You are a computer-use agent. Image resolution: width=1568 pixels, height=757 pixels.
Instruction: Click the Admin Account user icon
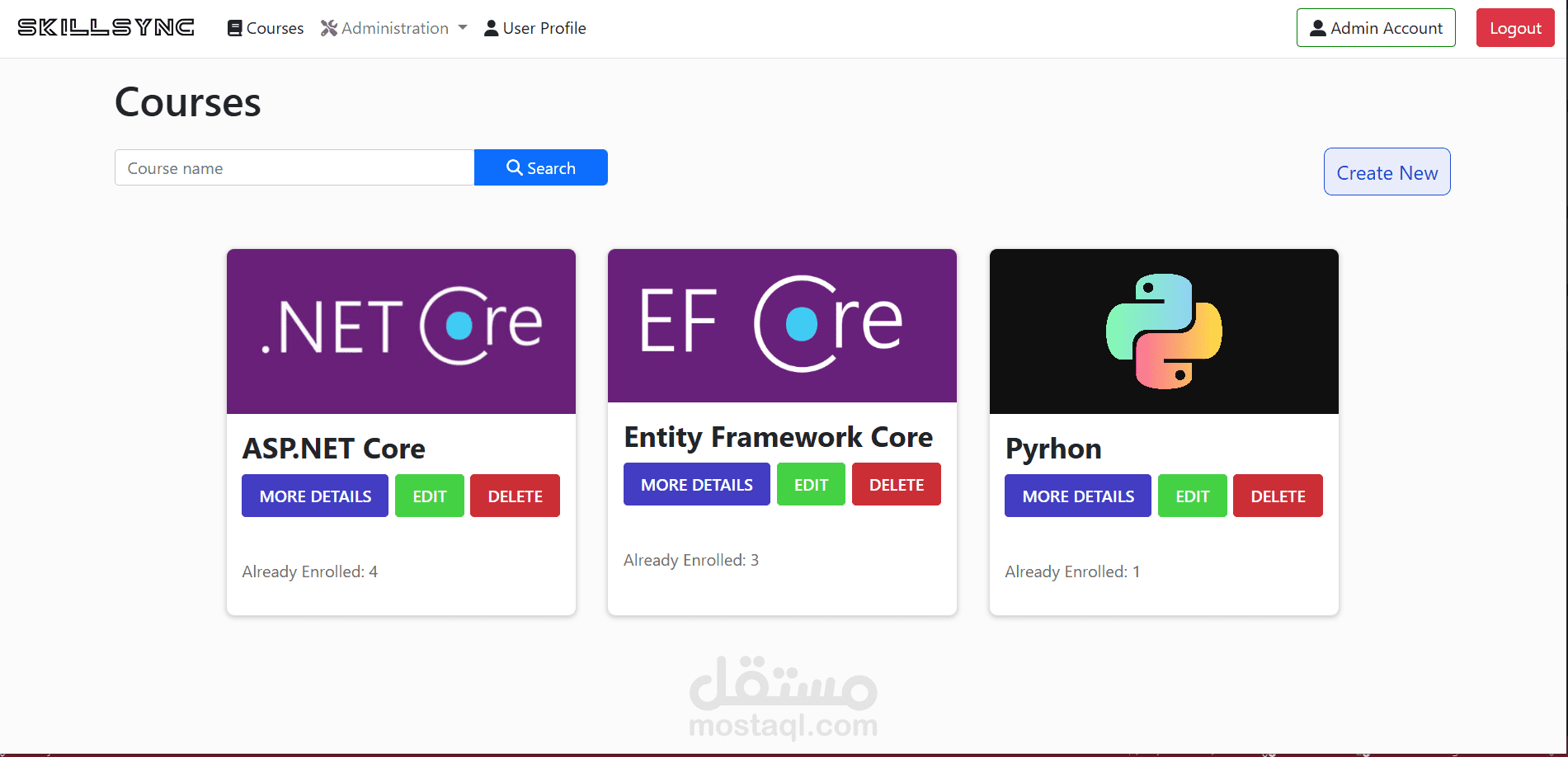[1318, 28]
